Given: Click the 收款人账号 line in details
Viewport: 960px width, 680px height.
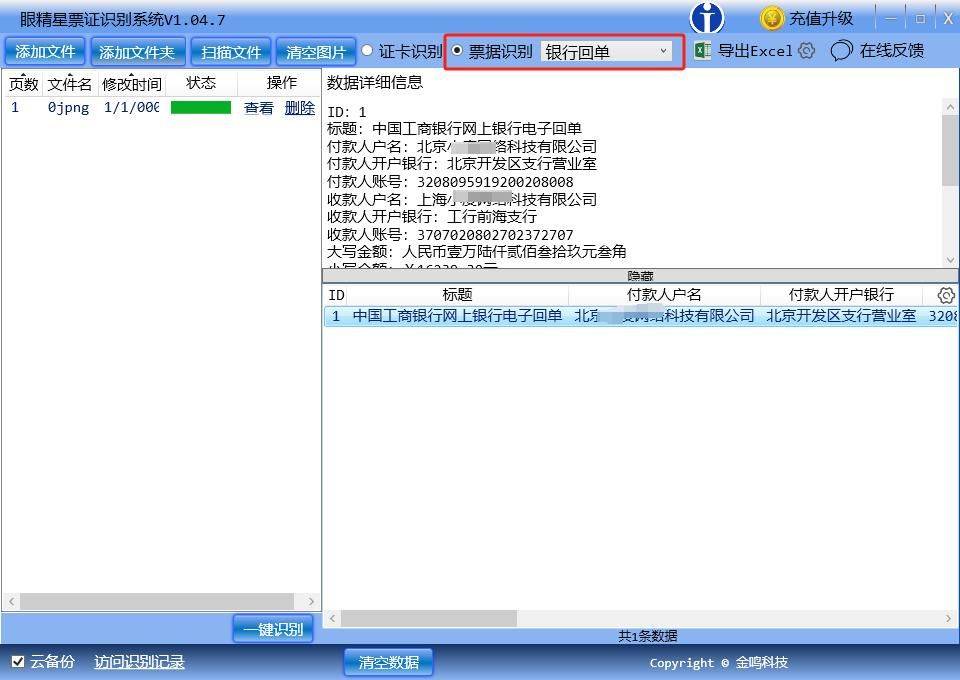Looking at the screenshot, I should (x=450, y=235).
